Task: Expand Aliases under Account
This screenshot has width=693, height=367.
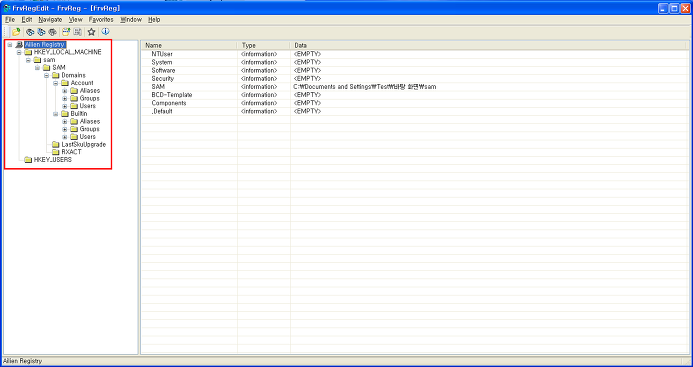Action: pos(65,91)
